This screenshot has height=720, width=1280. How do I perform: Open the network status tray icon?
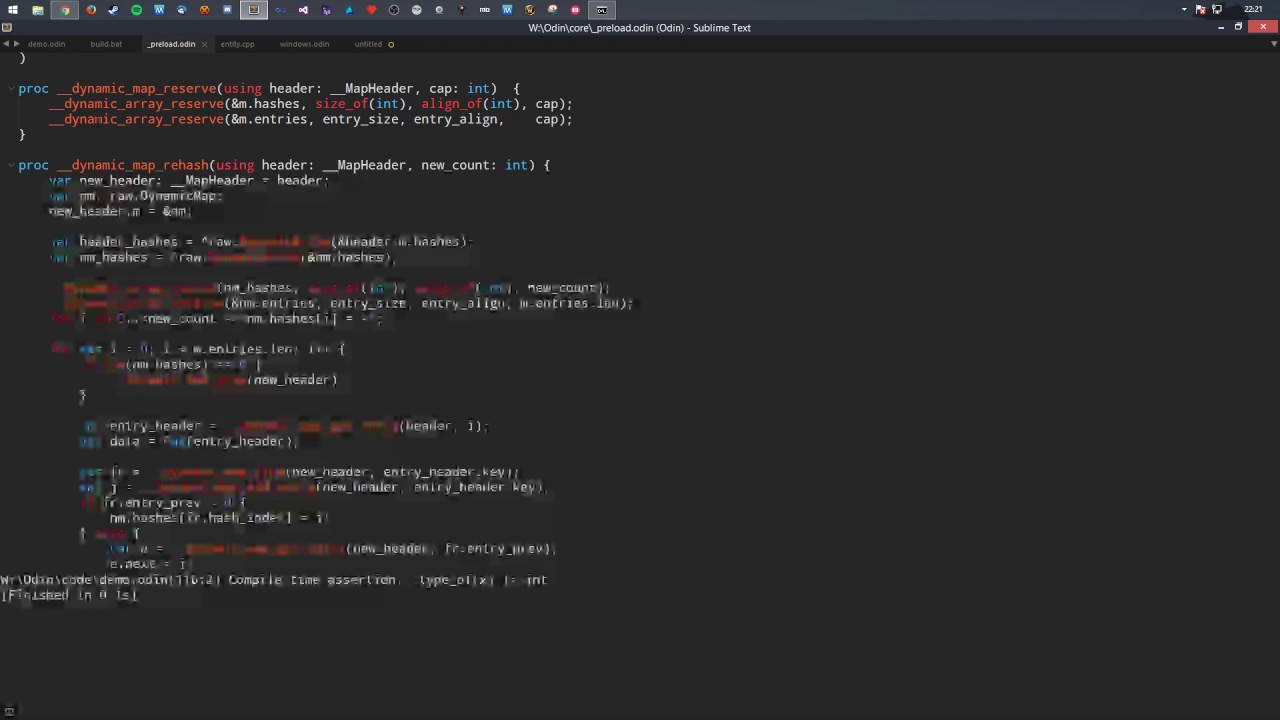pyautogui.click(x=1217, y=9)
